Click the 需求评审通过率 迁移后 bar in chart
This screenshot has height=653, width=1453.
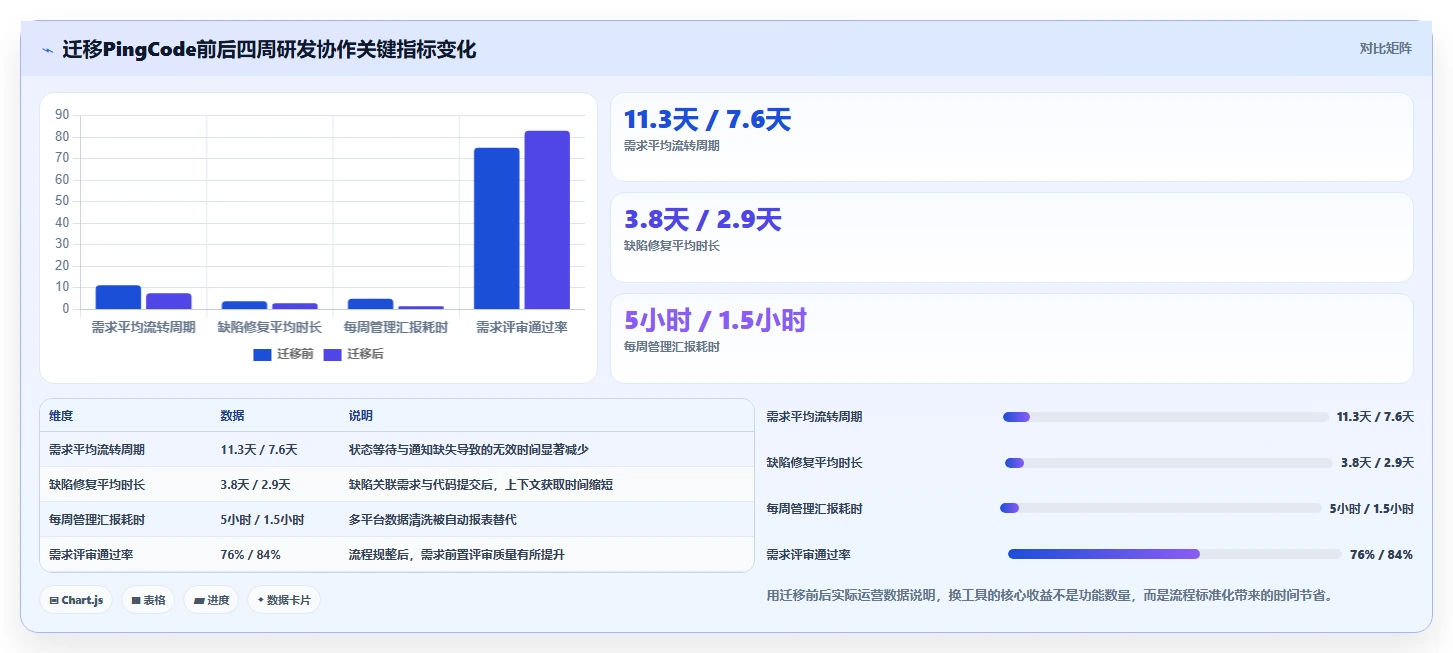547,220
